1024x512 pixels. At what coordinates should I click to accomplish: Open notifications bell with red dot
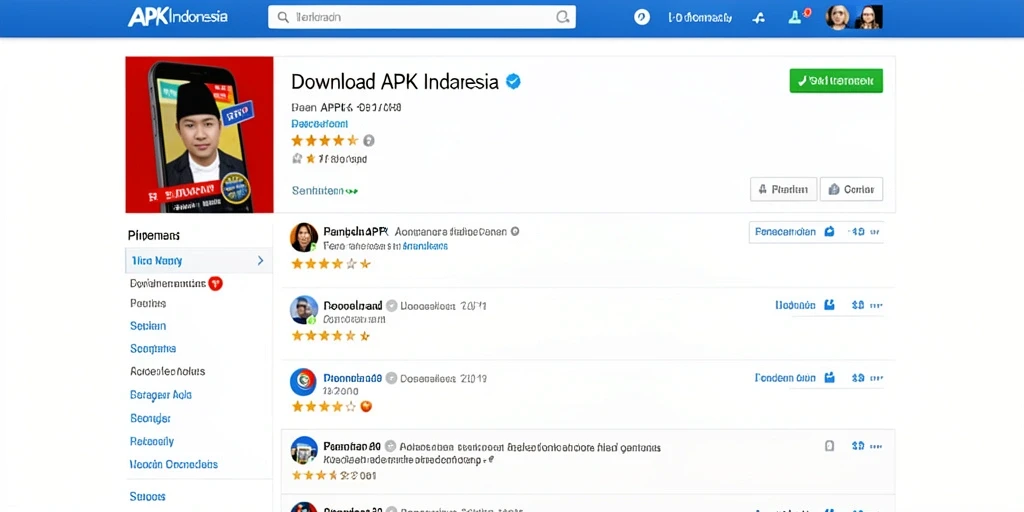(797, 17)
